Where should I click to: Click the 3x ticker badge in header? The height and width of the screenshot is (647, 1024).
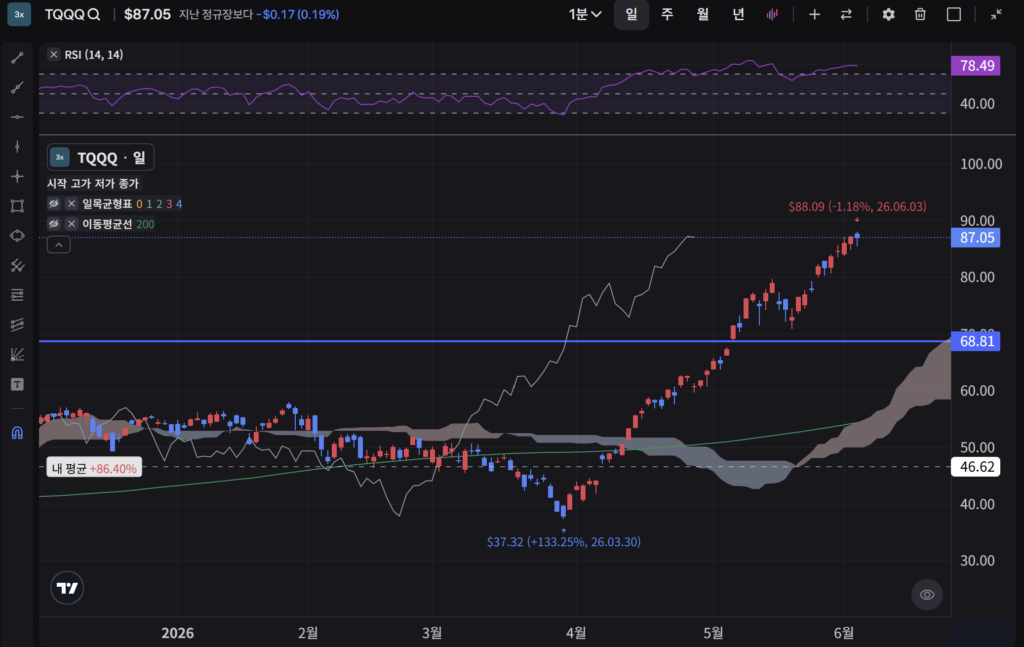point(19,14)
